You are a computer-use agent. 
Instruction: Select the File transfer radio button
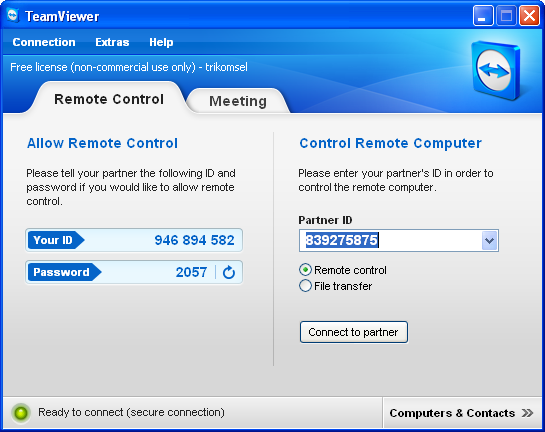(x=305, y=286)
